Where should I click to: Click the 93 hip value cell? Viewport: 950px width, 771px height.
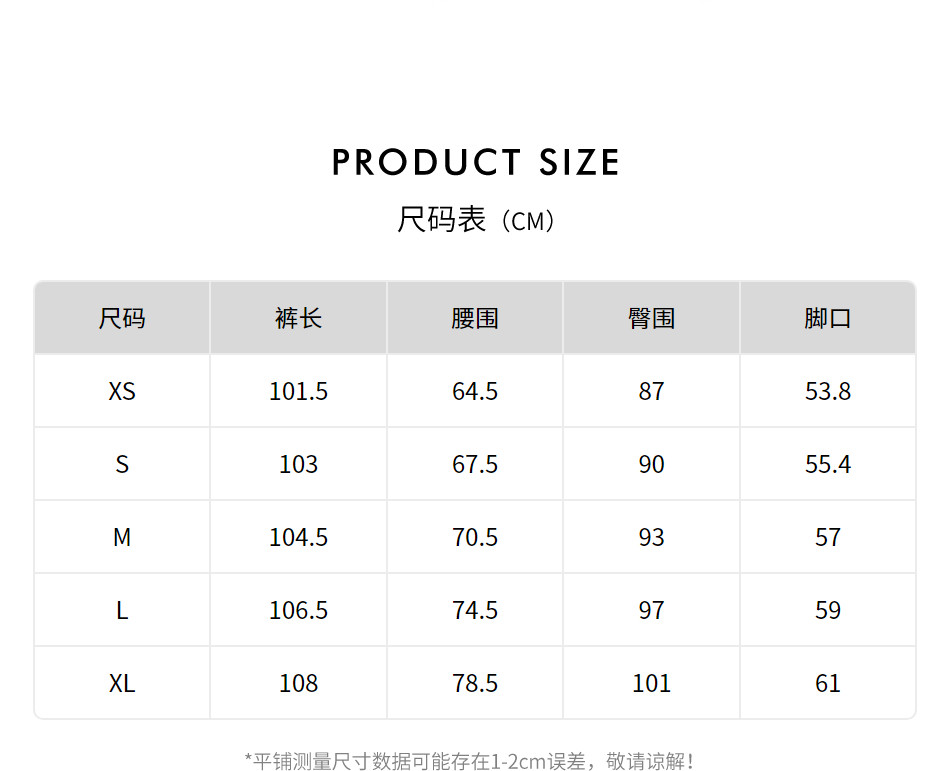pos(651,537)
